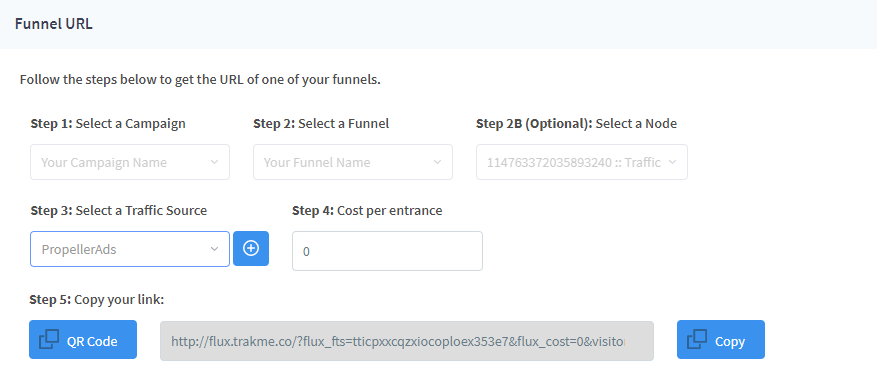Click the Step 5 Copy your link label
Image resolution: width=877 pixels, height=385 pixels.
[96, 300]
